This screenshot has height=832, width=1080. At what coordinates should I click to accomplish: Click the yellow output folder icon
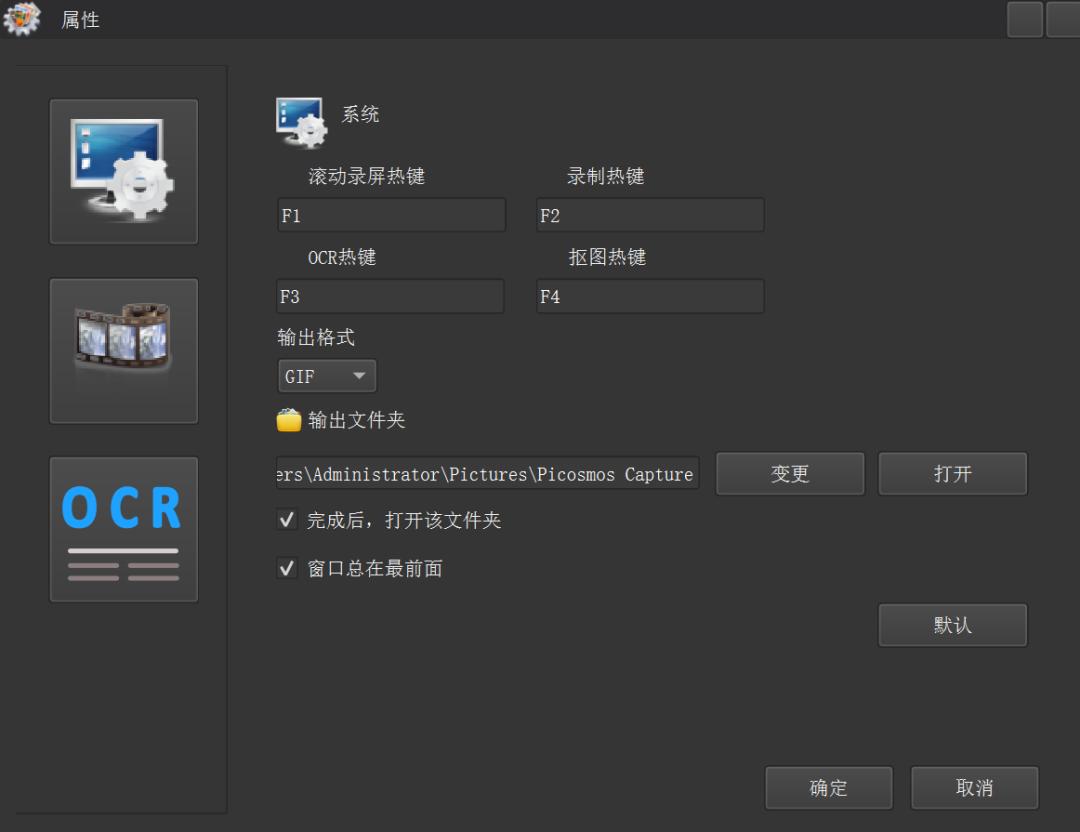(288, 420)
